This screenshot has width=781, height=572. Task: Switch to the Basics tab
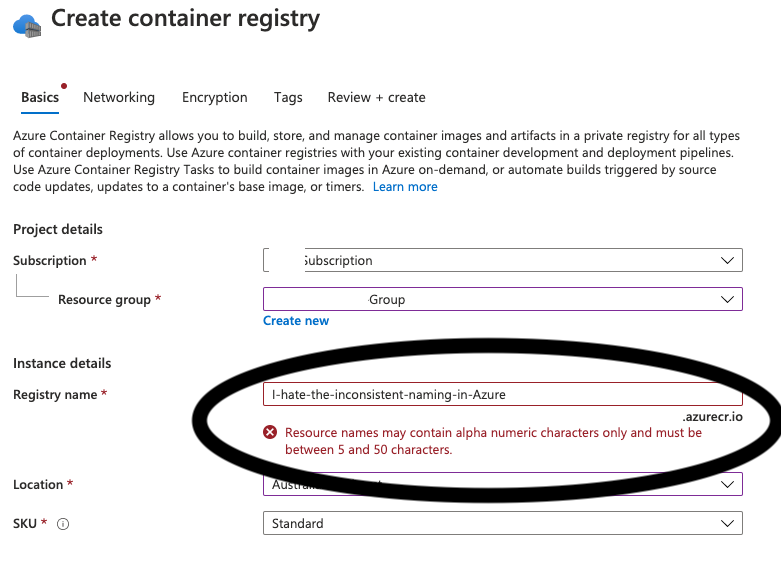[40, 97]
